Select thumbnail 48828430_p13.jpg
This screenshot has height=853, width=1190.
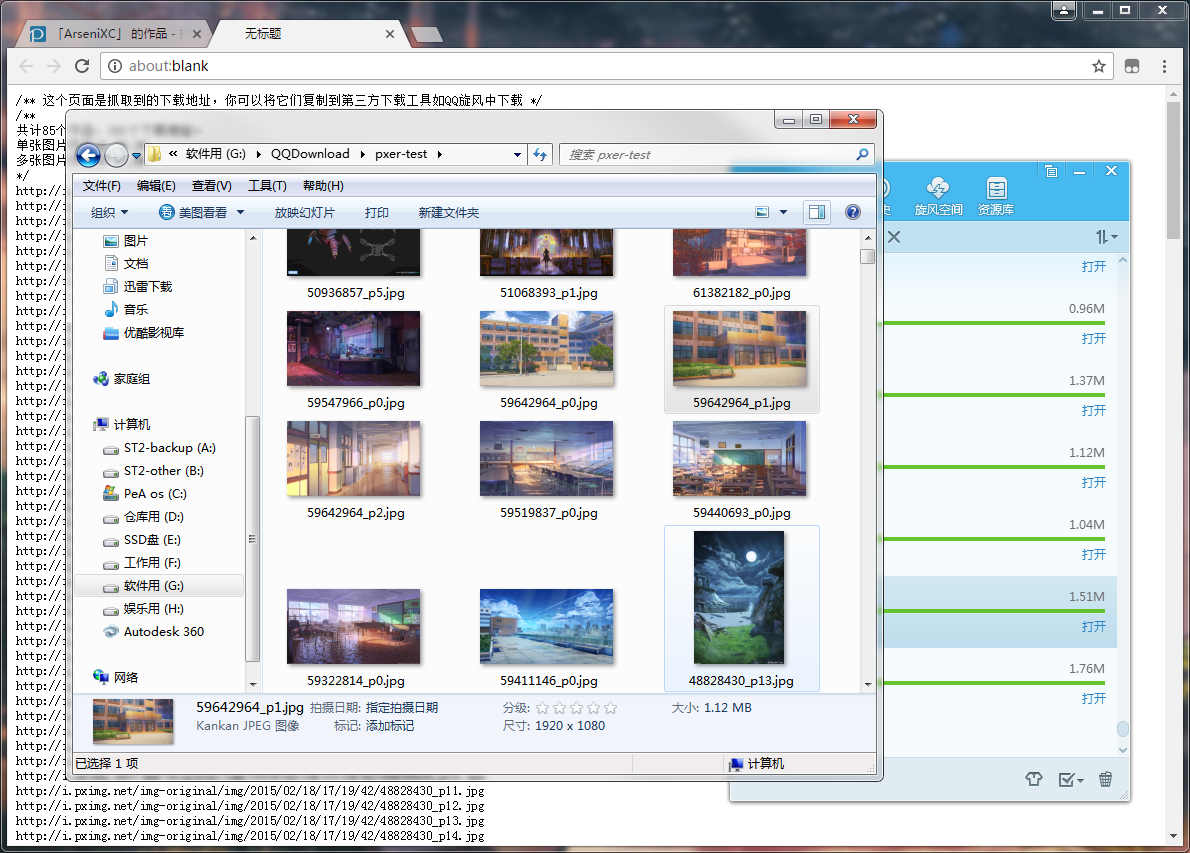pos(741,609)
